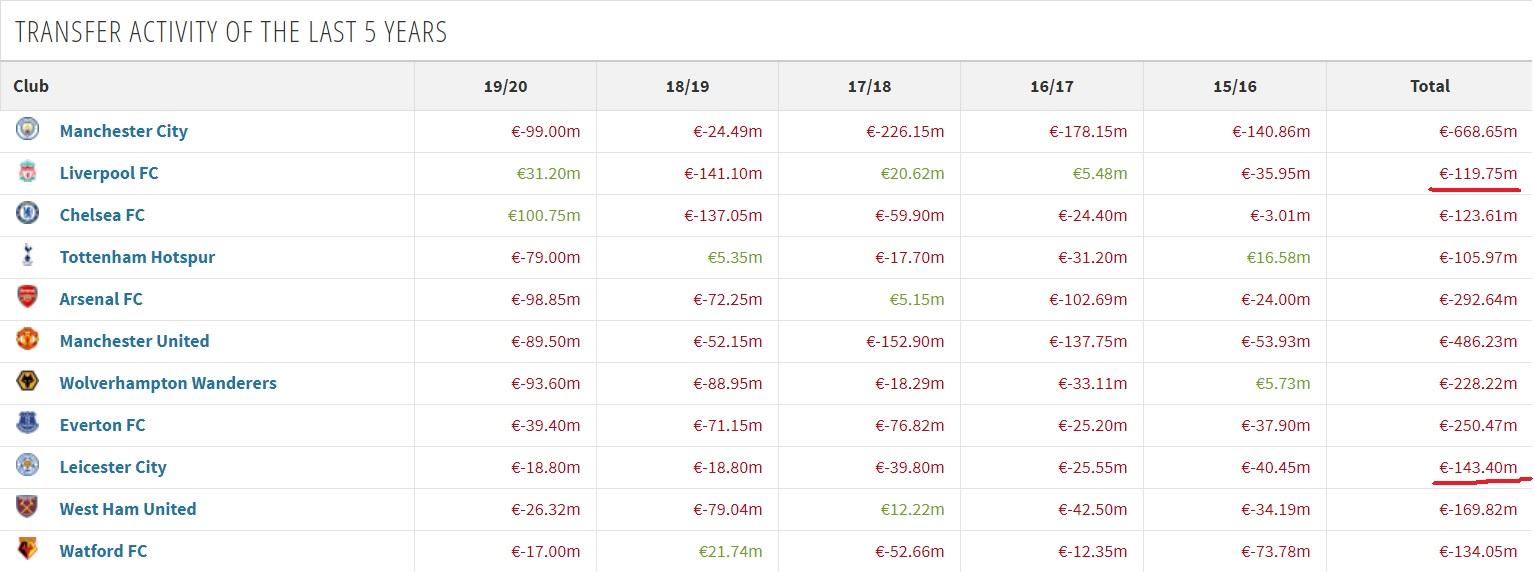Click the Manchester United crest icon
Viewport: 1534px width, 572px height.
[x=28, y=339]
